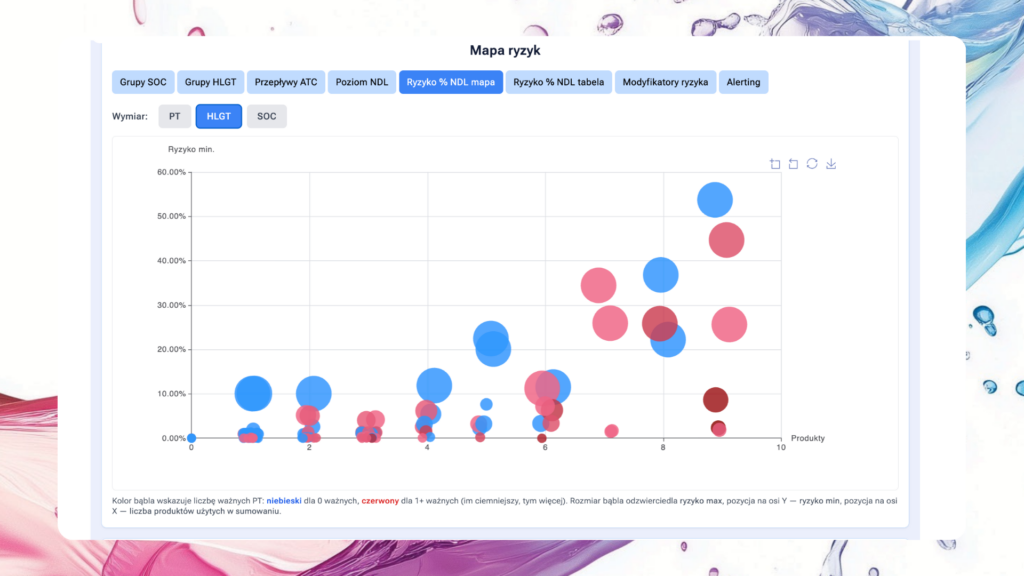Open the Grupy SOC tab

click(143, 82)
